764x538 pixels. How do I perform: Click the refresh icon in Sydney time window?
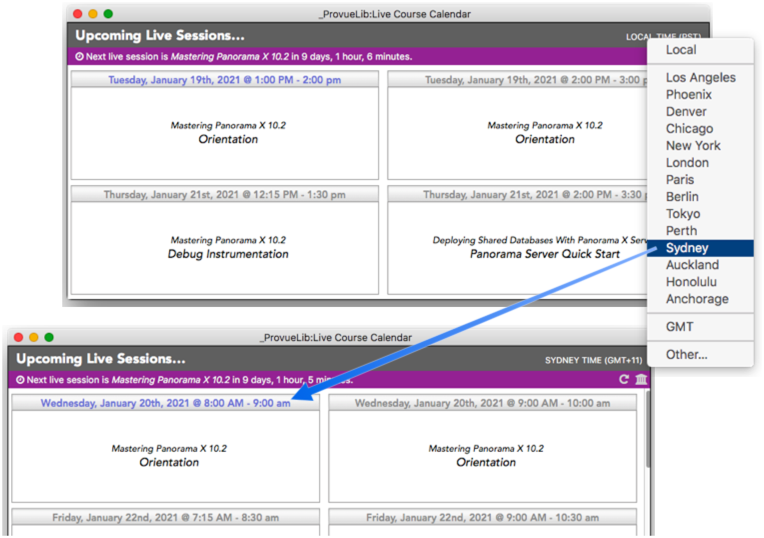pyautogui.click(x=624, y=379)
